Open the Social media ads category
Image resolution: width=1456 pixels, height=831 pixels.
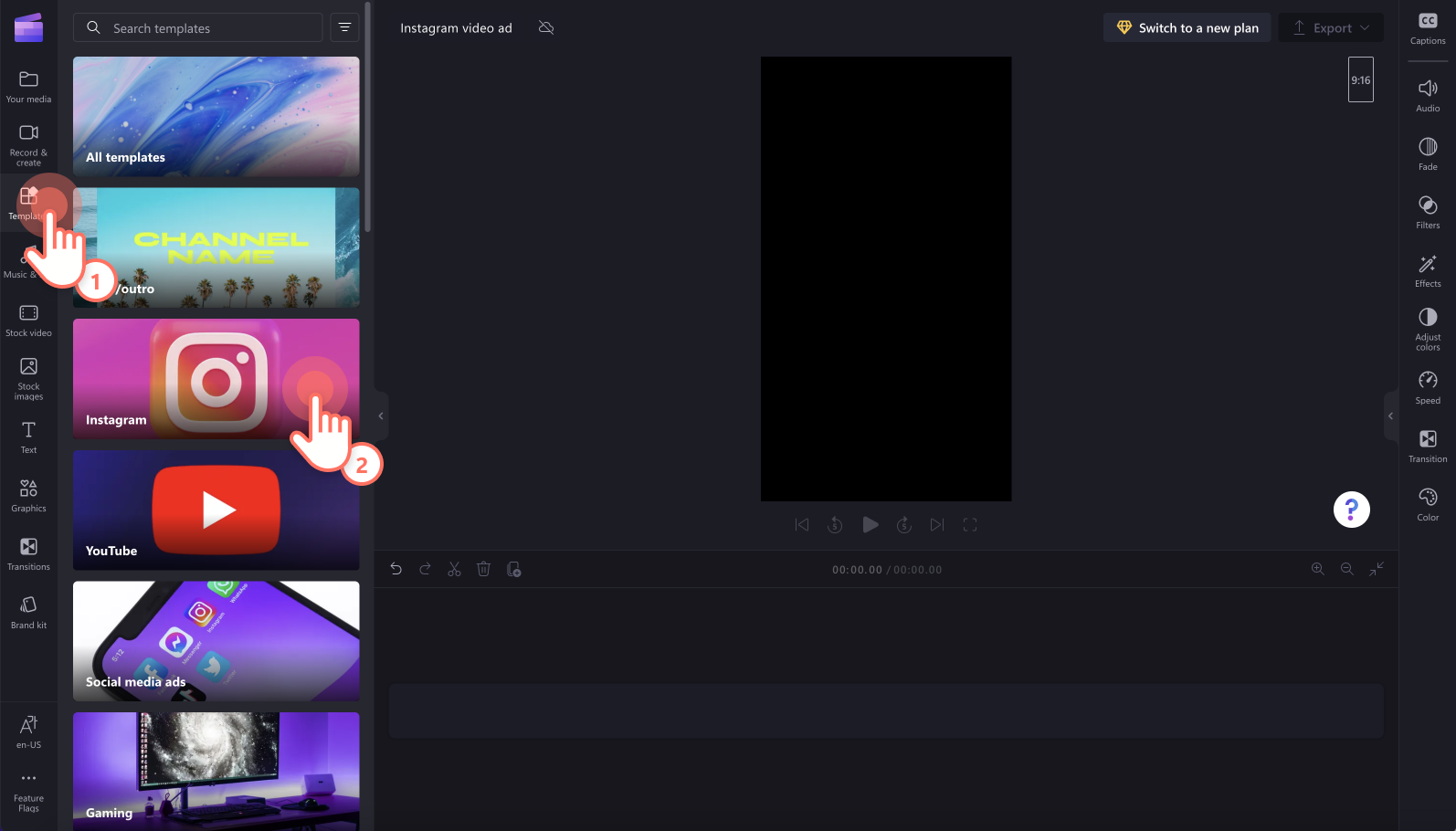coord(216,641)
